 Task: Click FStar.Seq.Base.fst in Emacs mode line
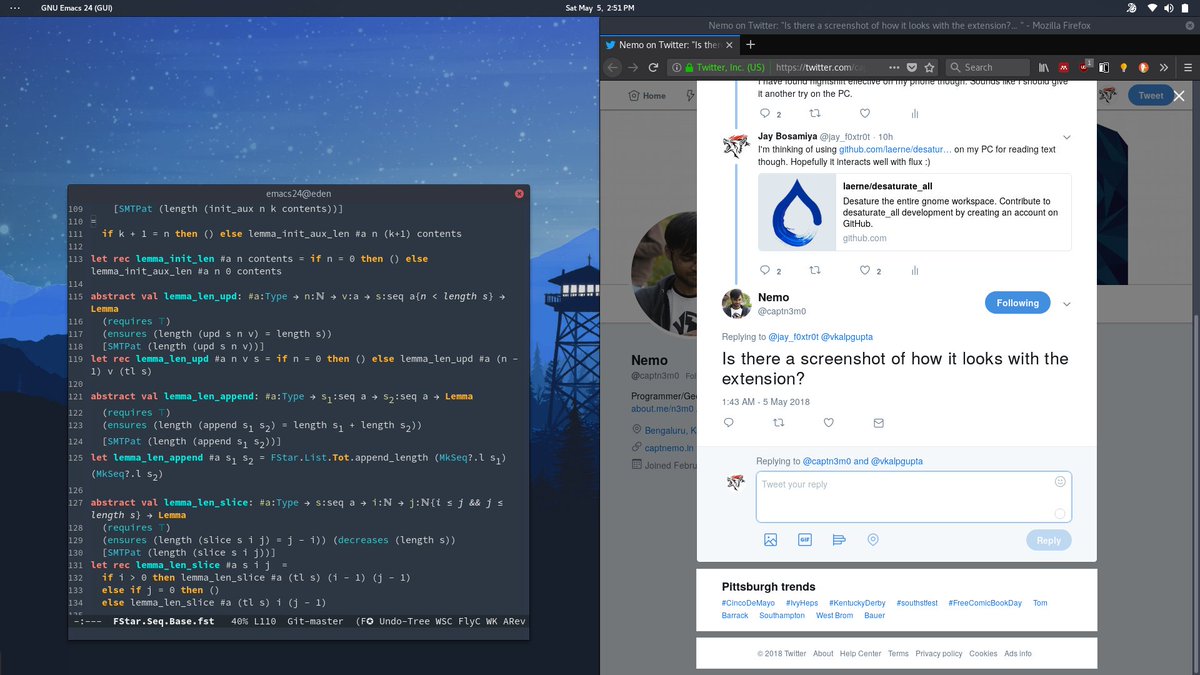[163, 621]
